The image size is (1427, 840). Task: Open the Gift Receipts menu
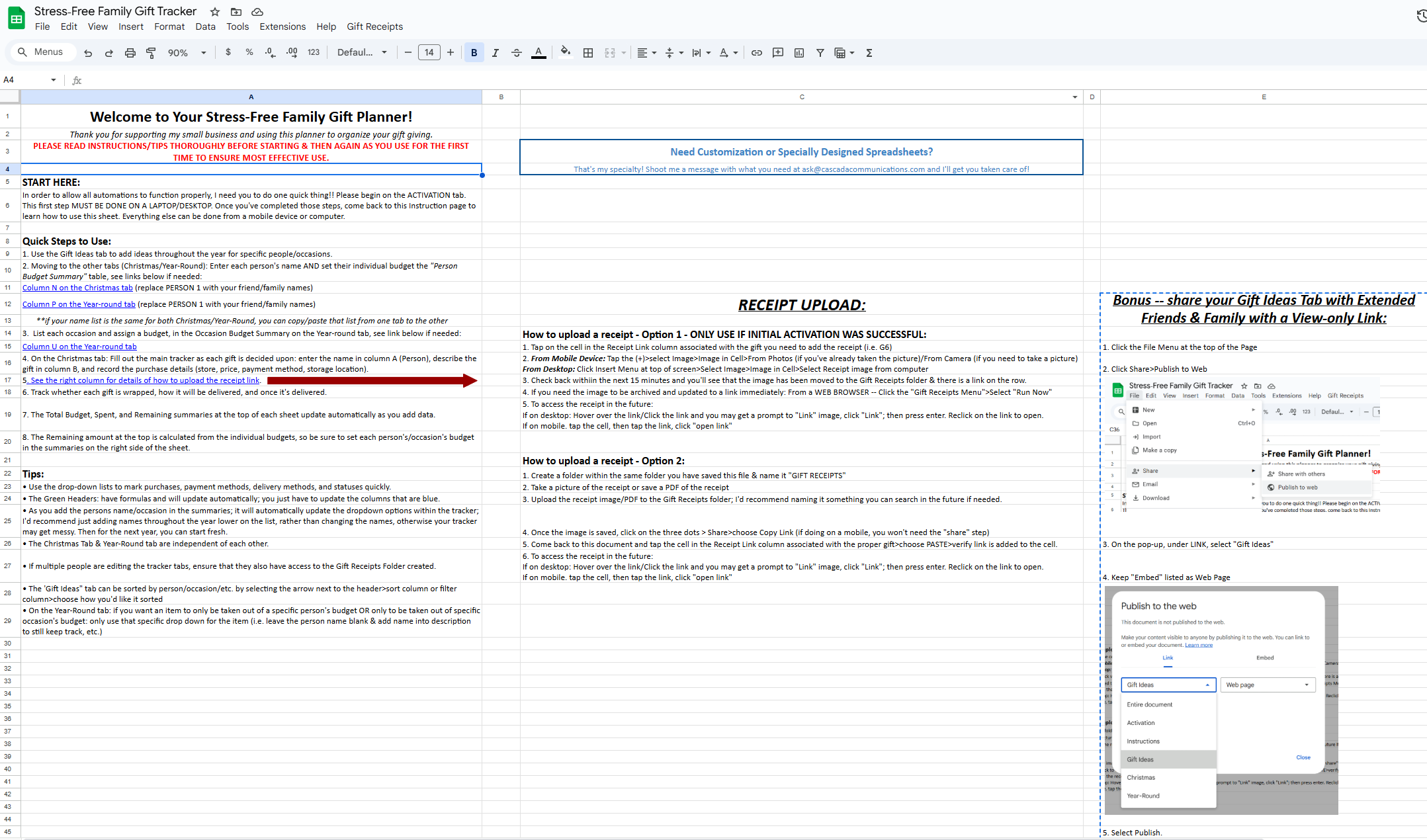click(374, 26)
